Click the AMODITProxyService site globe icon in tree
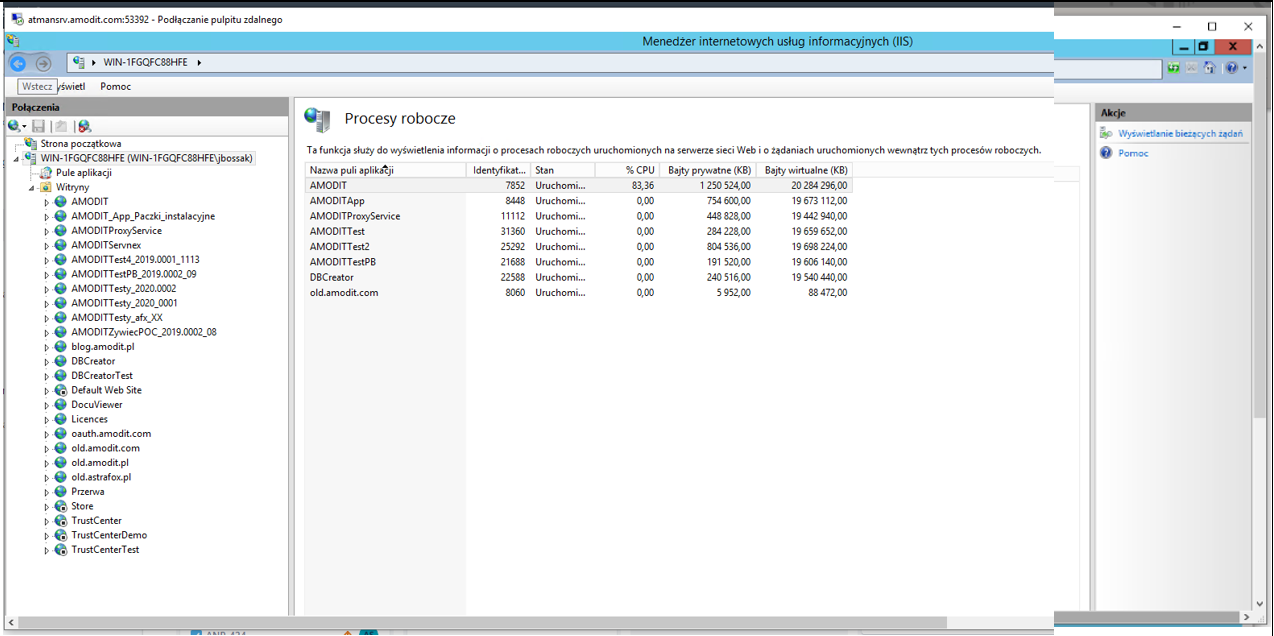This screenshot has height=636, width=1274. point(61,231)
